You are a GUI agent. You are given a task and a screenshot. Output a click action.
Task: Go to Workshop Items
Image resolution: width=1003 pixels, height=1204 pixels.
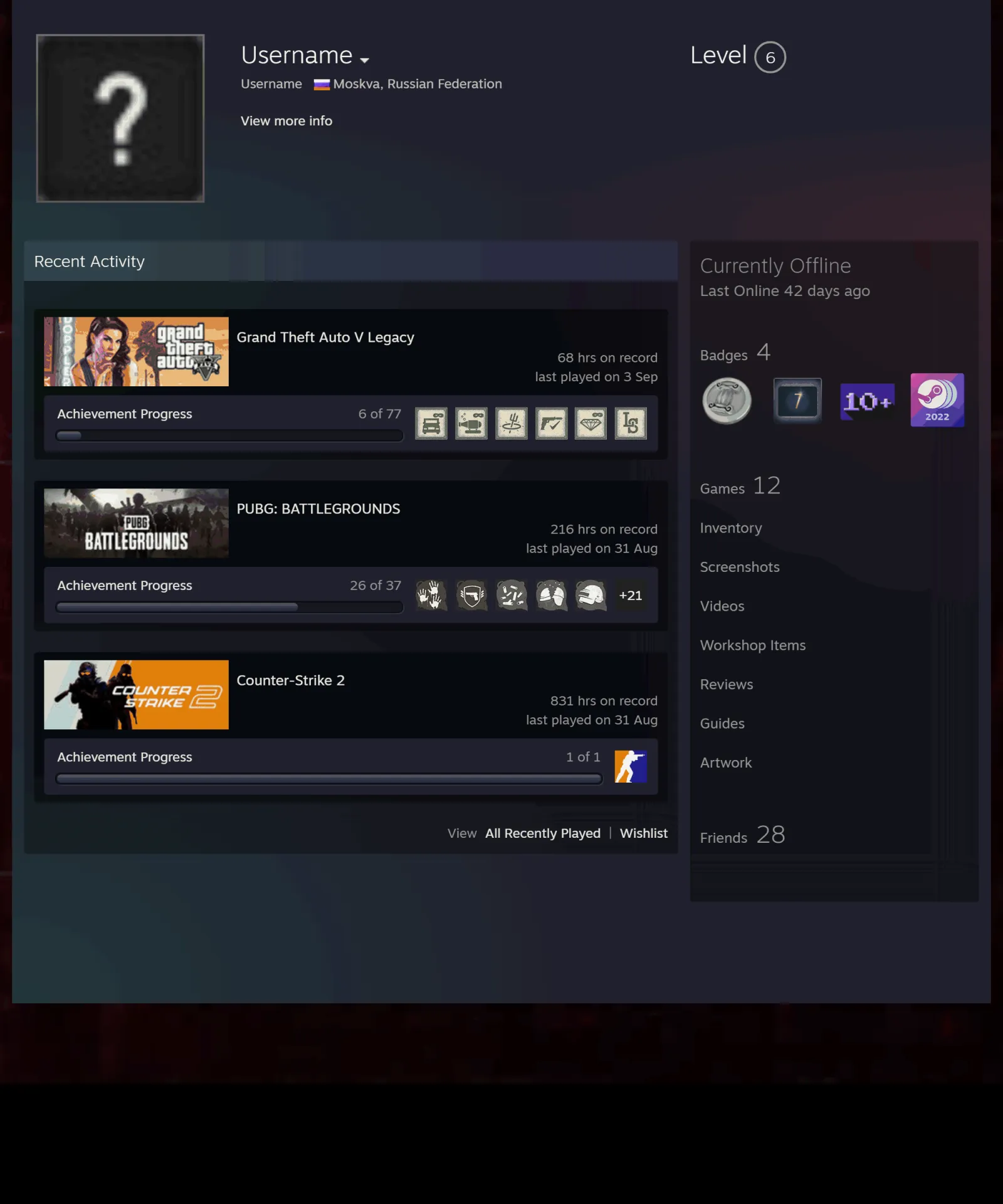point(753,645)
